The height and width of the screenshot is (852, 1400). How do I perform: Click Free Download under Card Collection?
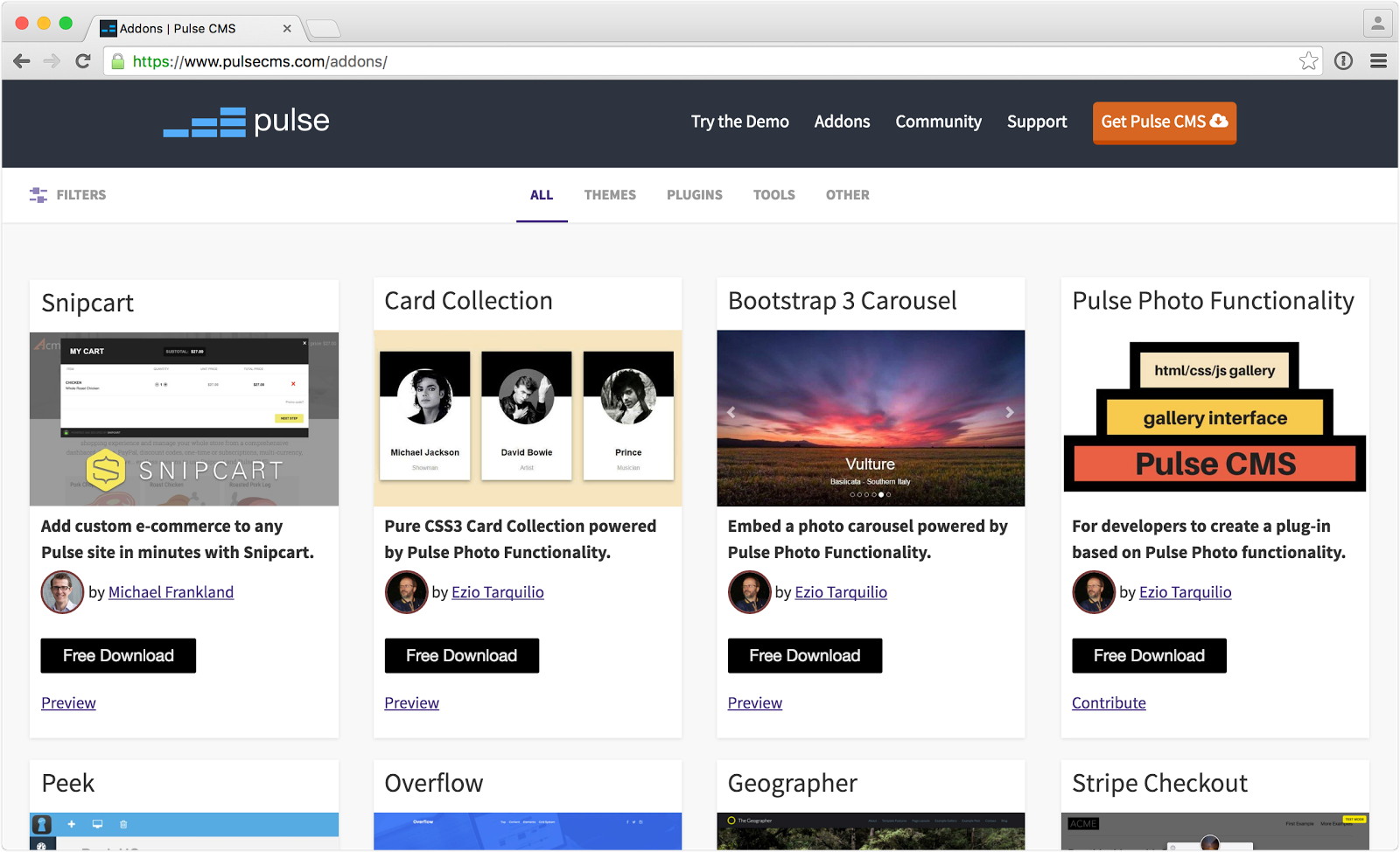point(462,656)
